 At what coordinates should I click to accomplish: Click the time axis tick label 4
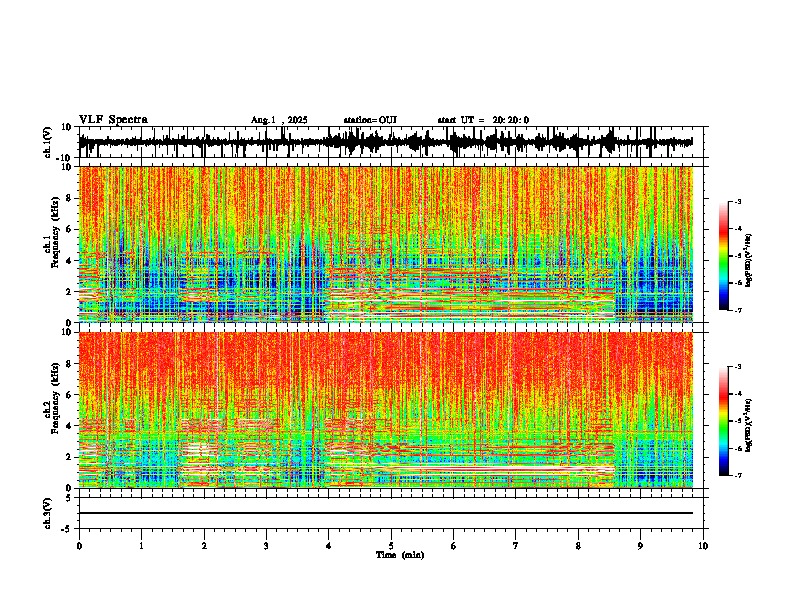[x=329, y=546]
